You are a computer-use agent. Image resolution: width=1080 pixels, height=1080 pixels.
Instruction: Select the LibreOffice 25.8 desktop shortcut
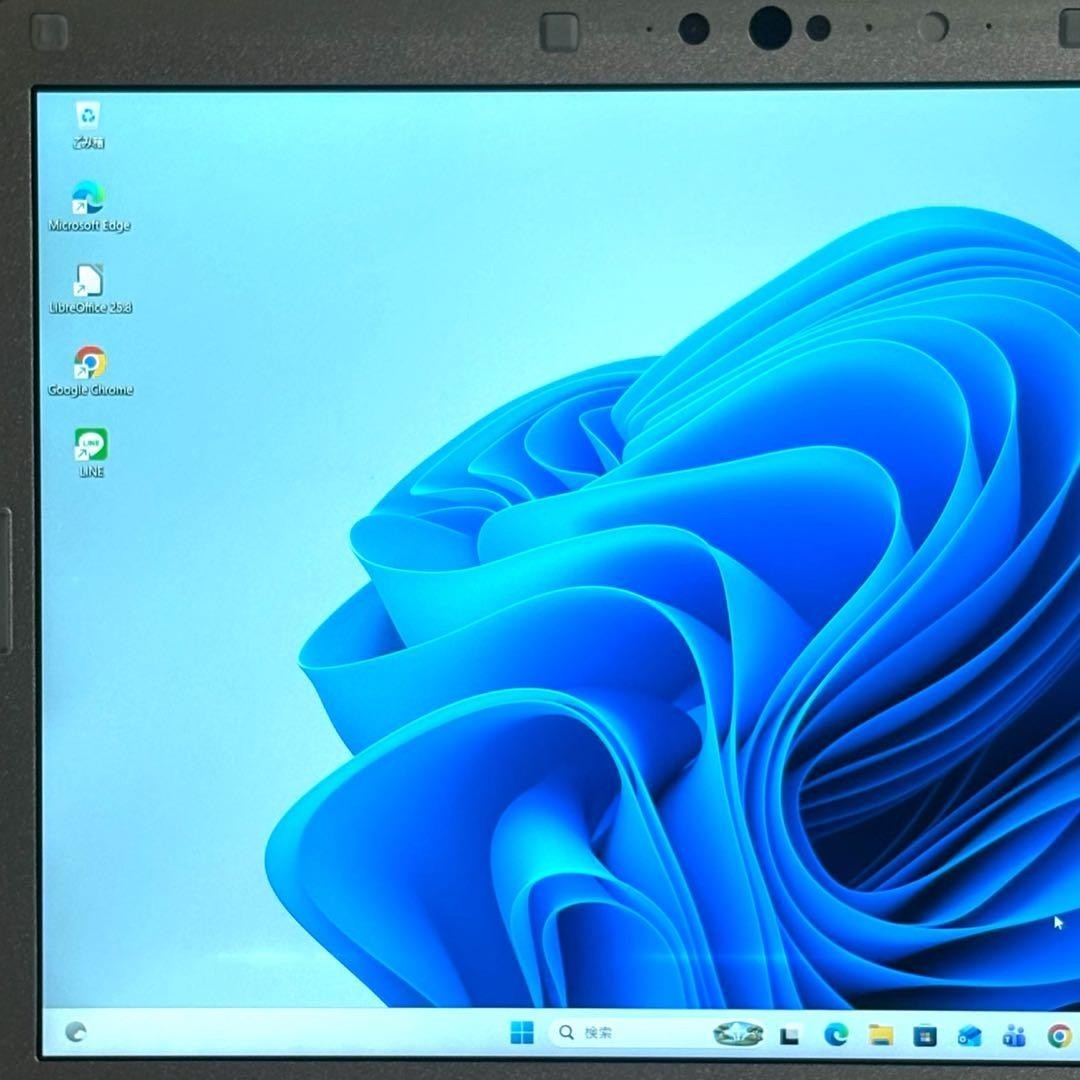[x=90, y=289]
